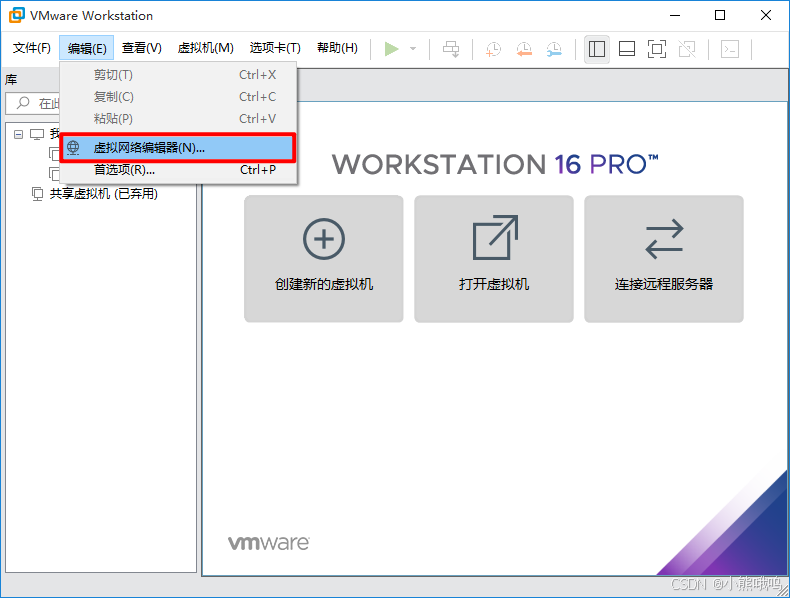Click the 打开虚拟机 tile
The height and width of the screenshot is (598, 790).
click(x=494, y=259)
